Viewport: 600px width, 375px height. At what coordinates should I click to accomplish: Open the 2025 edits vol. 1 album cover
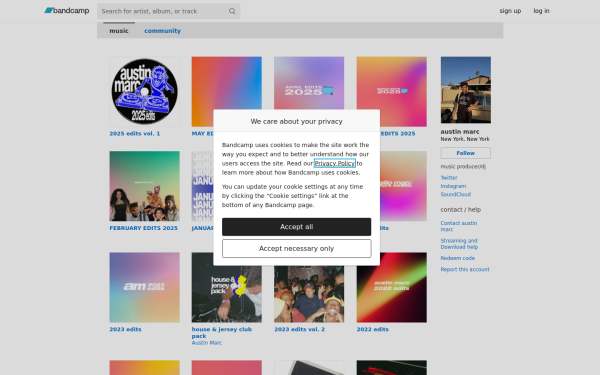(x=144, y=91)
